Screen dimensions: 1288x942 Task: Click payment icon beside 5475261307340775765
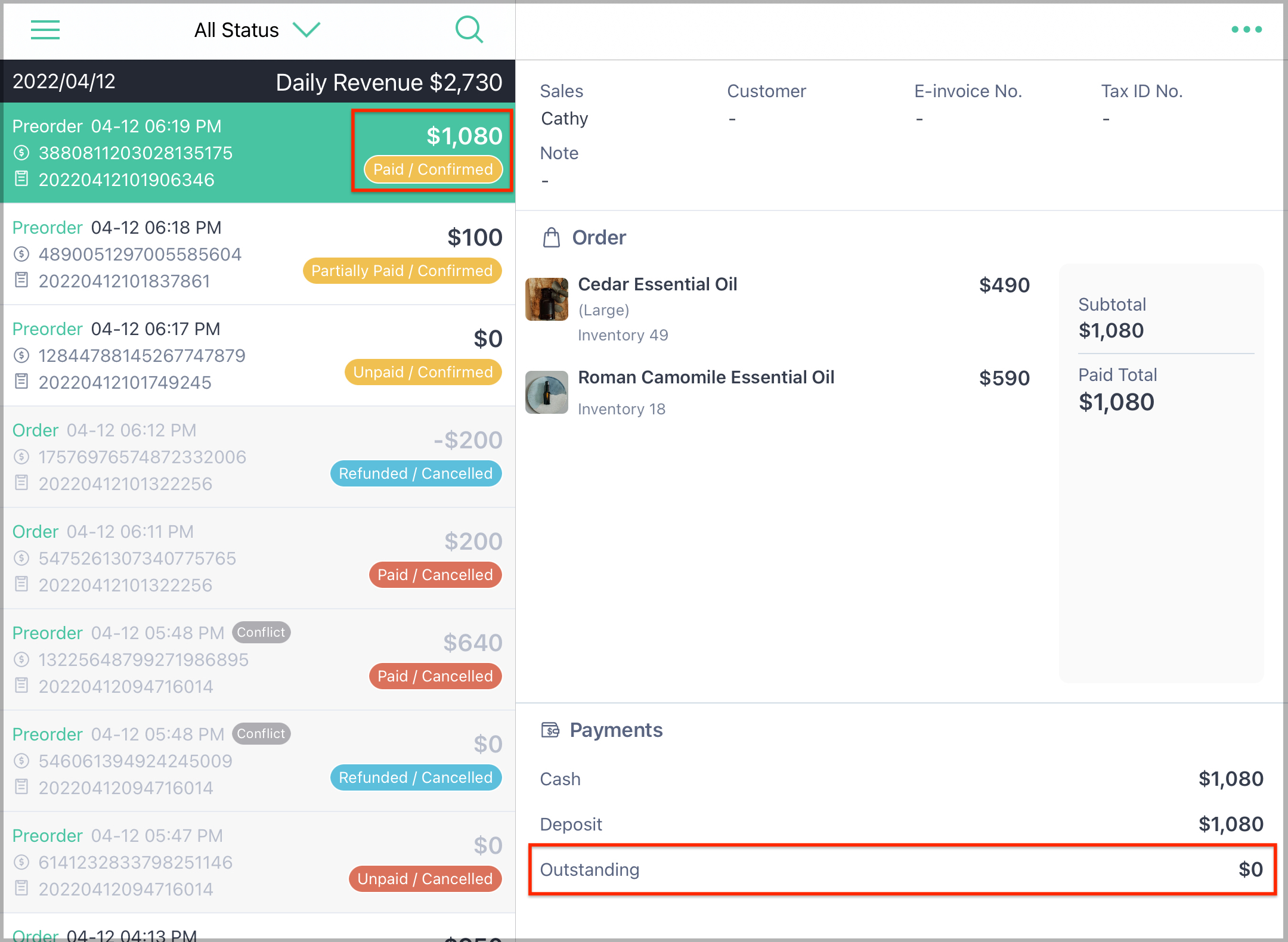[21, 558]
